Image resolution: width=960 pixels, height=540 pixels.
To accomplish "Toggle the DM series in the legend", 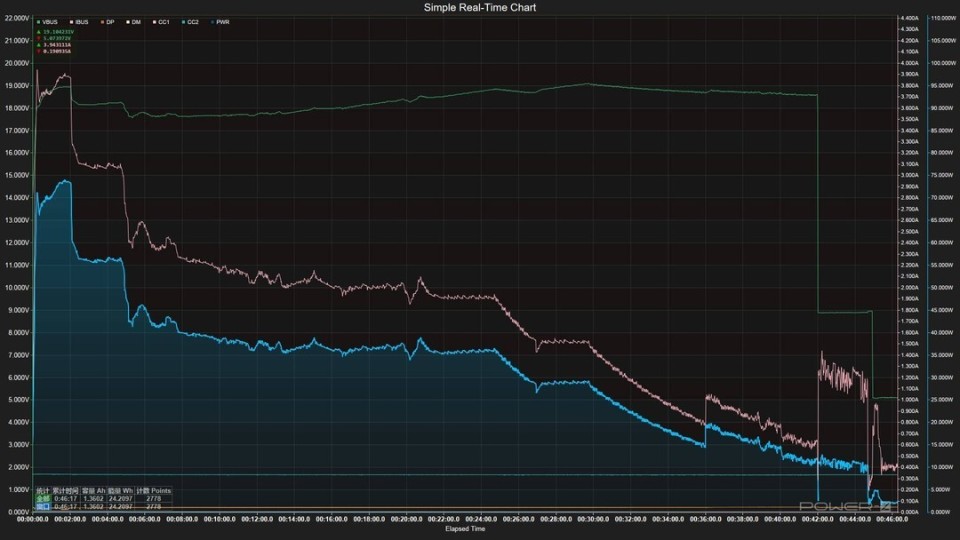I will pyautogui.click(x=133, y=22).
